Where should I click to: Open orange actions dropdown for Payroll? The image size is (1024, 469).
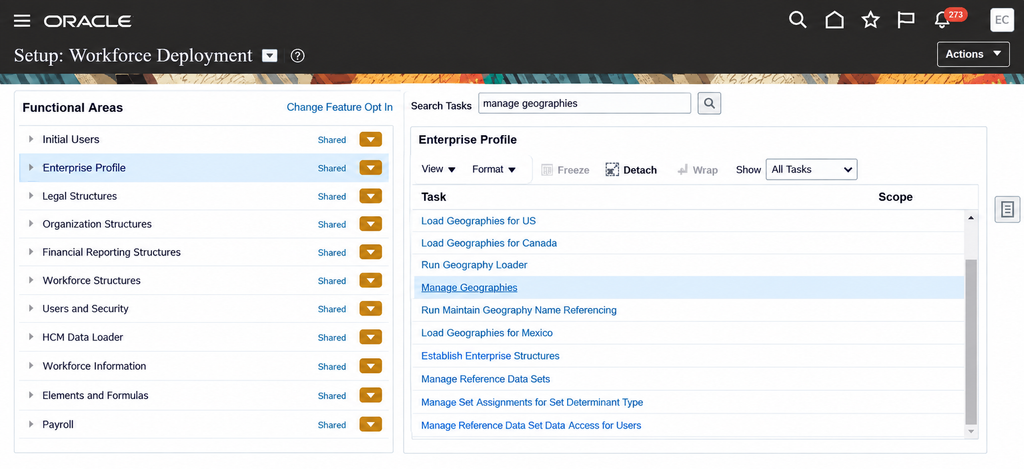pos(370,424)
